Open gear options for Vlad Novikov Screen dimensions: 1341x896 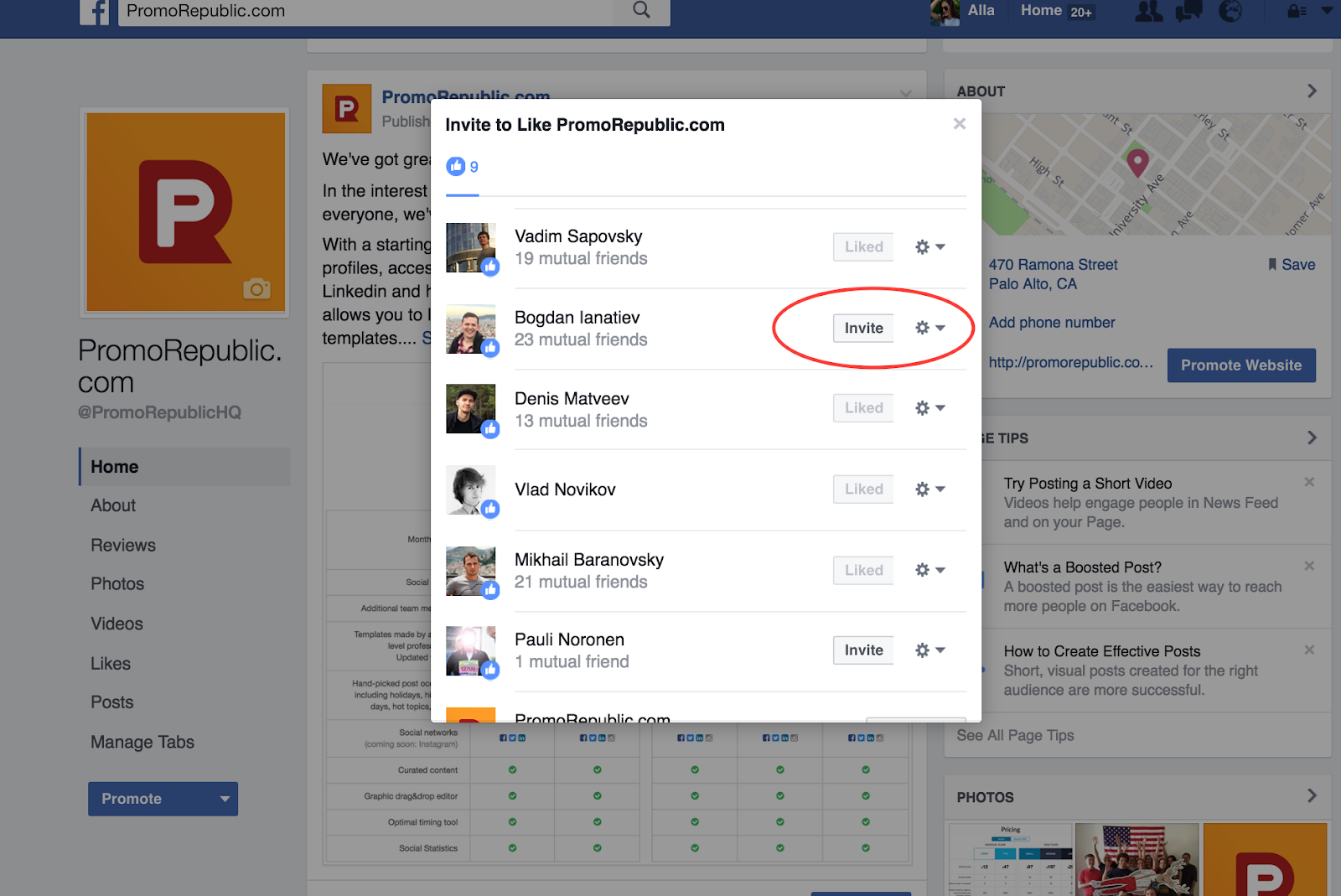929,489
